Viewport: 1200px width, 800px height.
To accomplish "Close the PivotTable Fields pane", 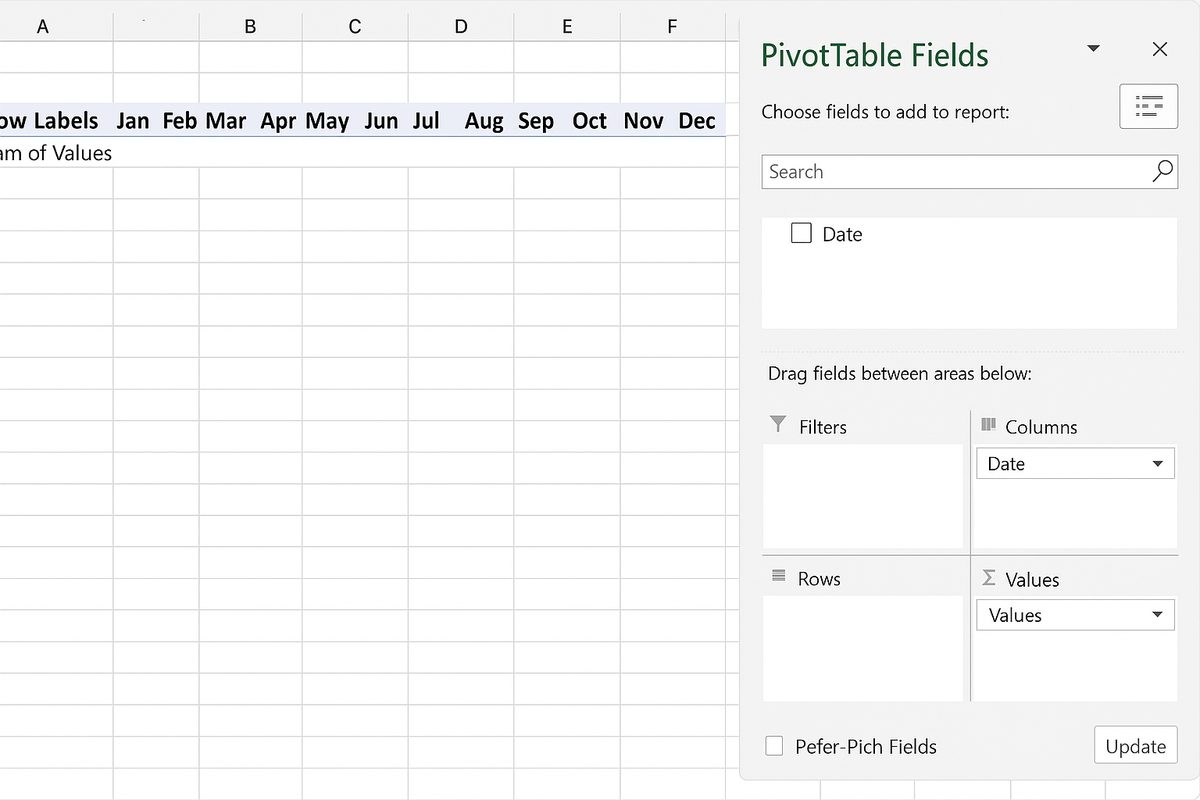I will 1160,49.
